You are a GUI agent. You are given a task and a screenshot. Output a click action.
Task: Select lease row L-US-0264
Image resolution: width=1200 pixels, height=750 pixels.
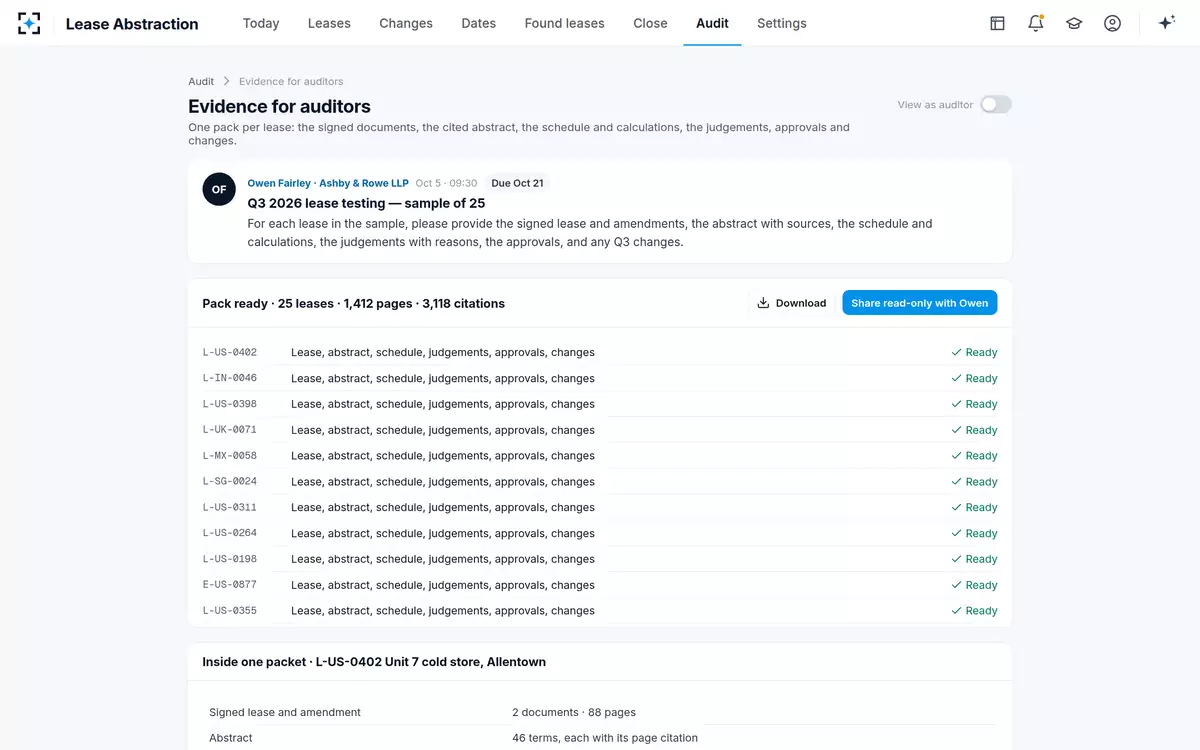[x=600, y=533]
